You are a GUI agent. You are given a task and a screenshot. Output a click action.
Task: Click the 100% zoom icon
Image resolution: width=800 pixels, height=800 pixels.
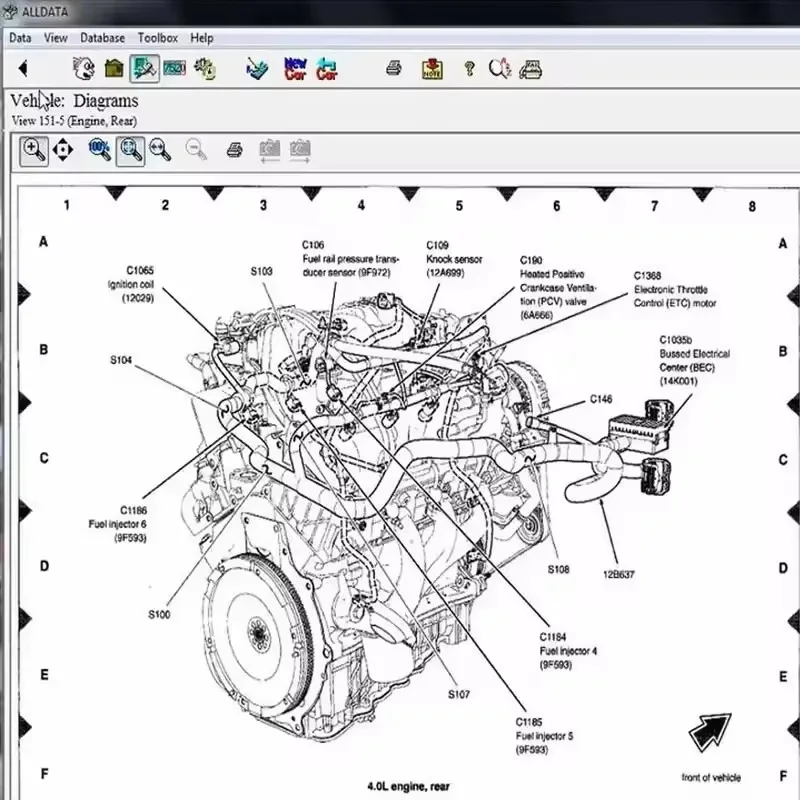pyautogui.click(x=98, y=149)
